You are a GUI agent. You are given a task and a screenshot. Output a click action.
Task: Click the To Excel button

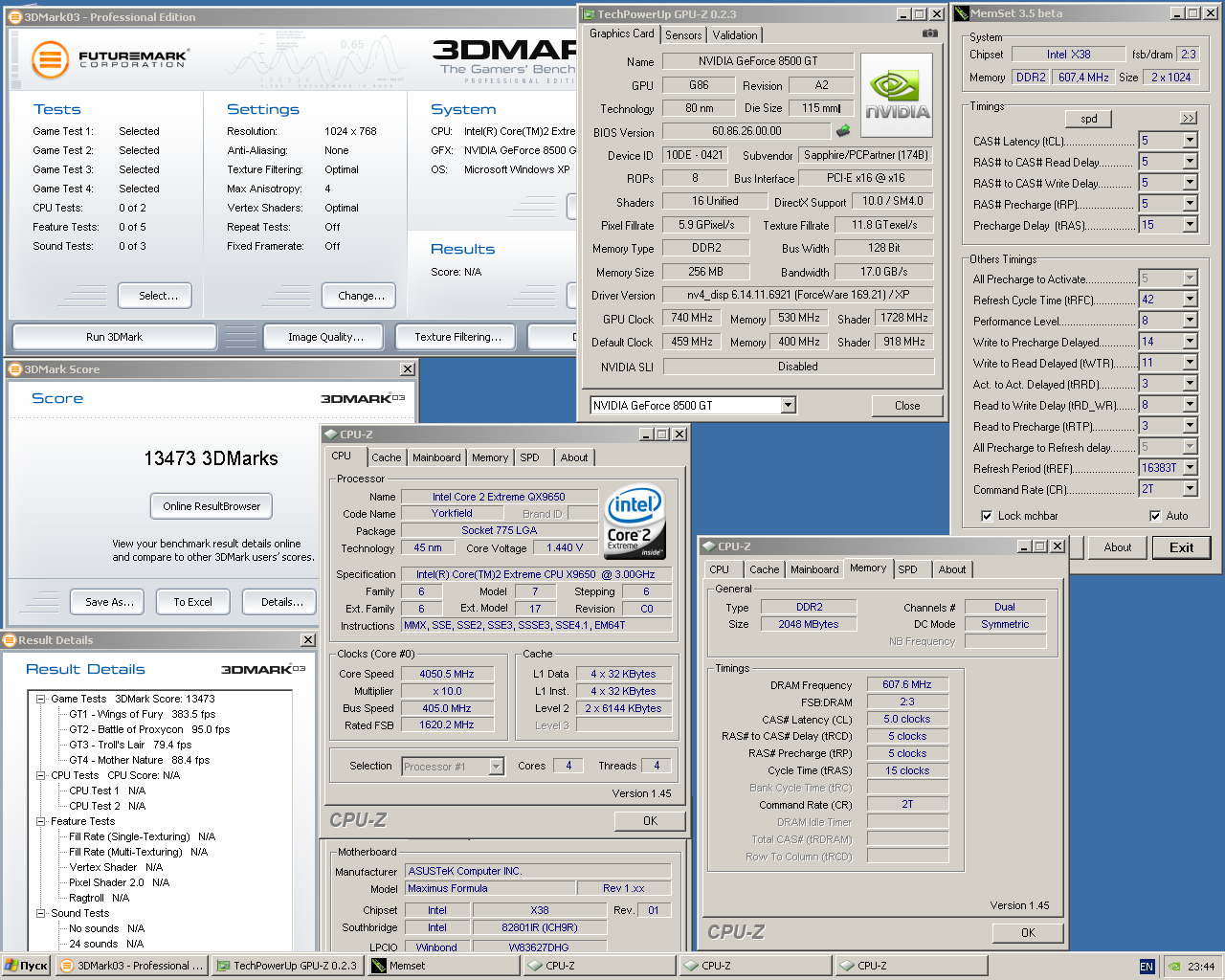point(192,602)
